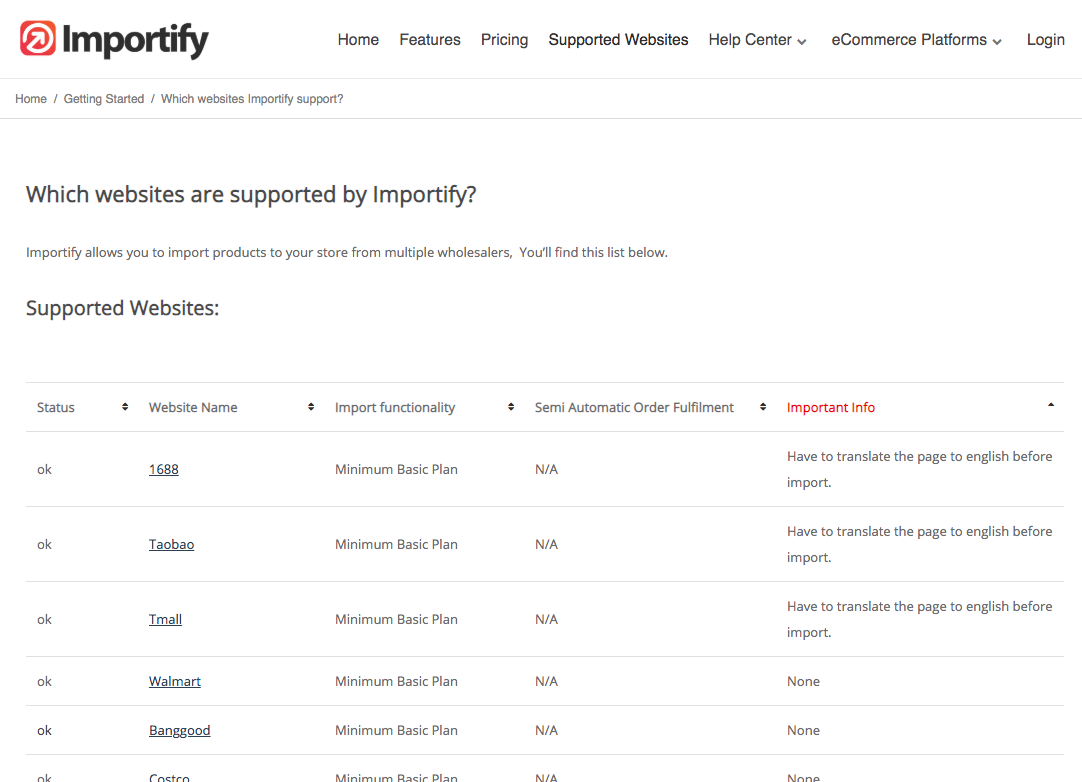Toggle Important Info sort arrow
The width and height of the screenshot is (1082, 782).
click(x=1050, y=405)
